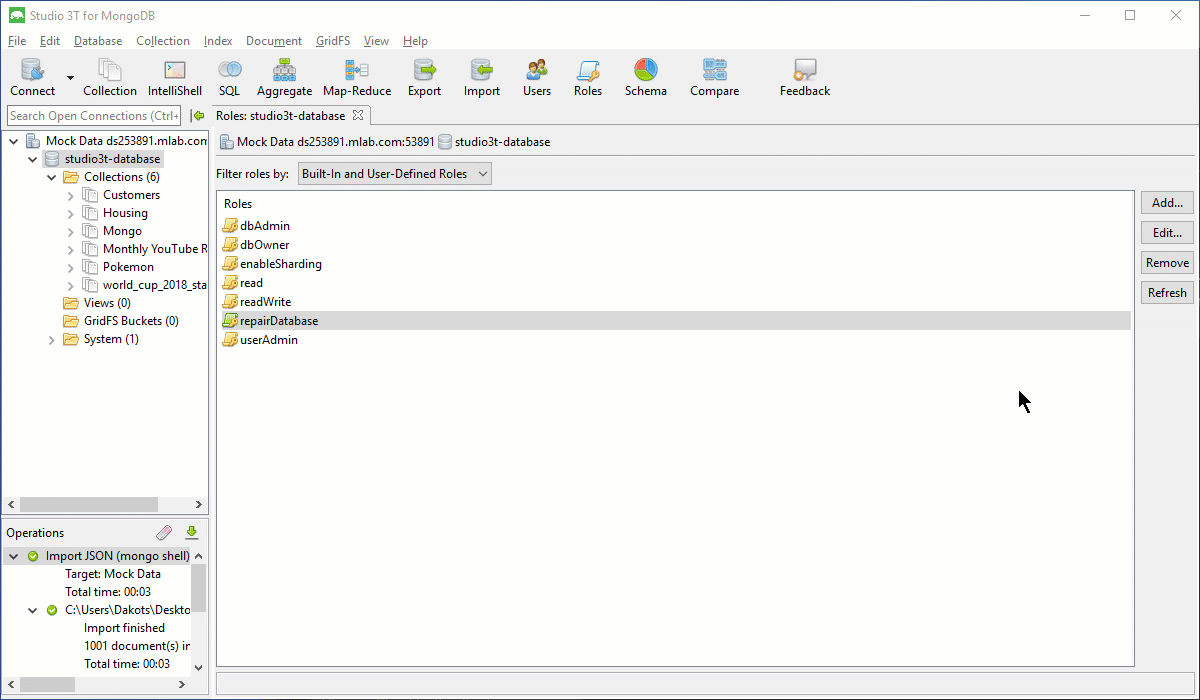Image resolution: width=1200 pixels, height=700 pixels.
Task: Select the GridFS Buckets (0) folder
Action: pyautogui.click(x=121, y=321)
